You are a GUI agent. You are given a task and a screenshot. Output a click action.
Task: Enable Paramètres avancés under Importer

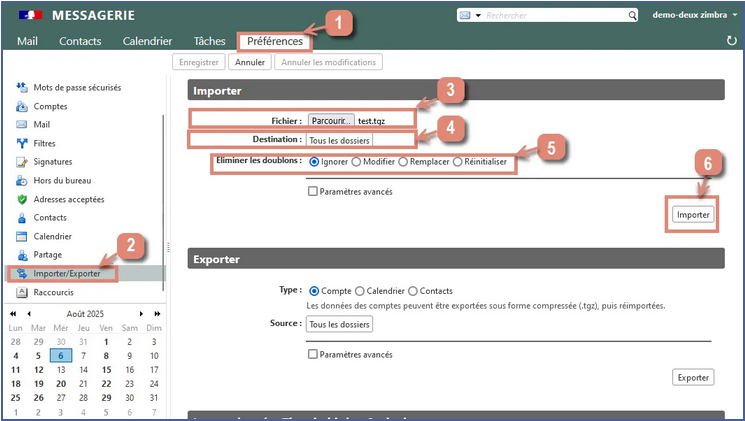click(x=313, y=191)
